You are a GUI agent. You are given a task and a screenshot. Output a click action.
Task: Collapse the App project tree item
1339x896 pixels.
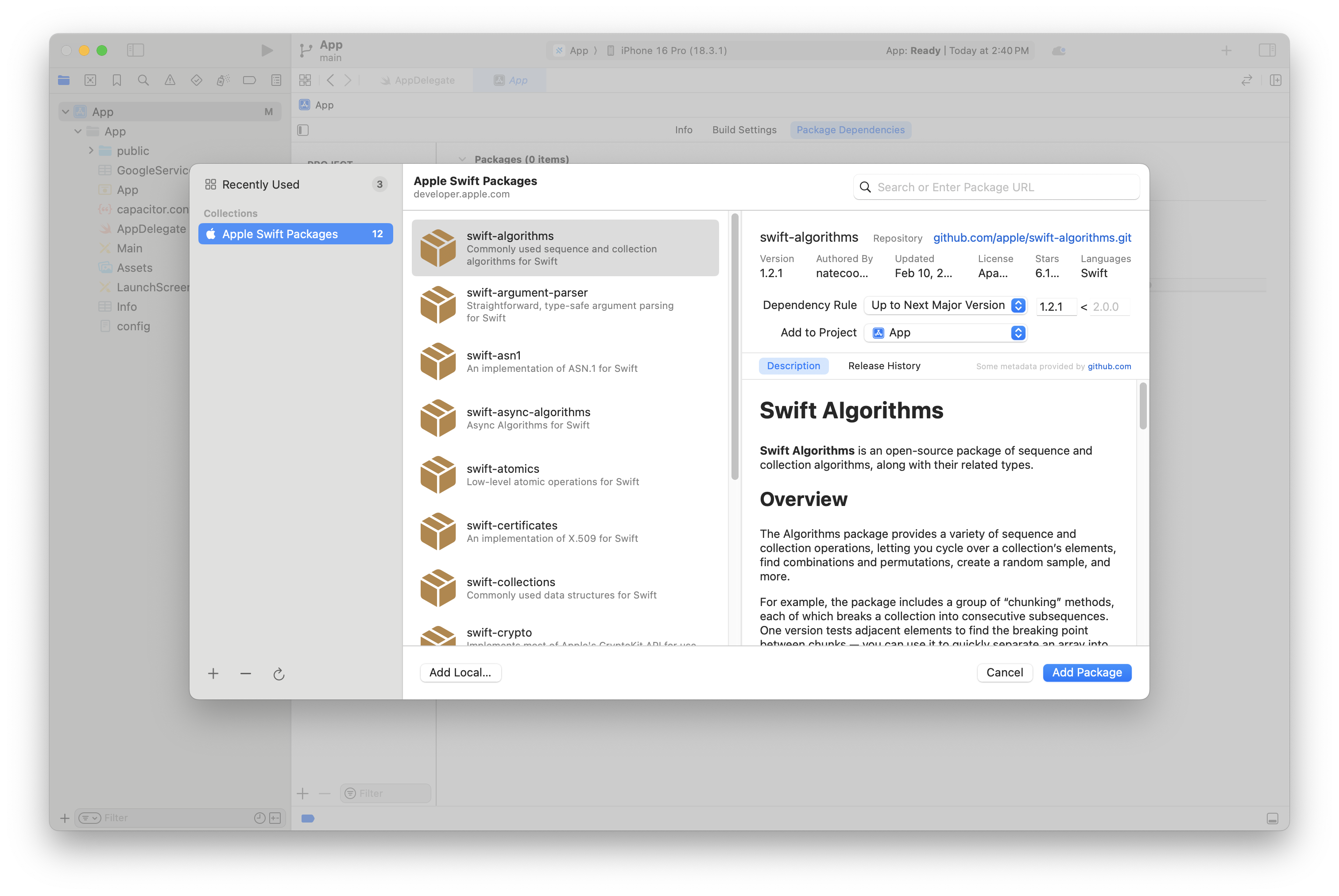tap(65, 112)
